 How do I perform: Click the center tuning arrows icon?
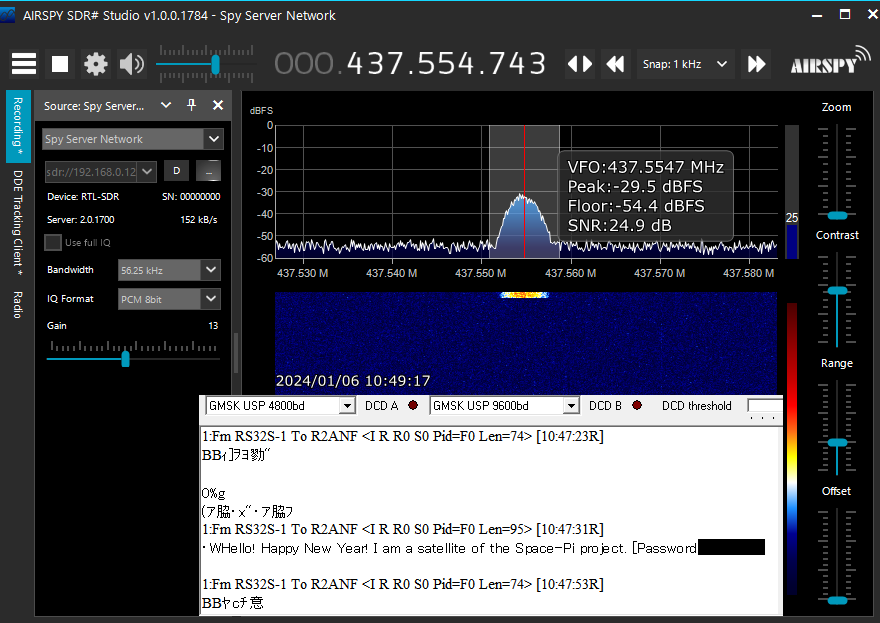[x=580, y=64]
